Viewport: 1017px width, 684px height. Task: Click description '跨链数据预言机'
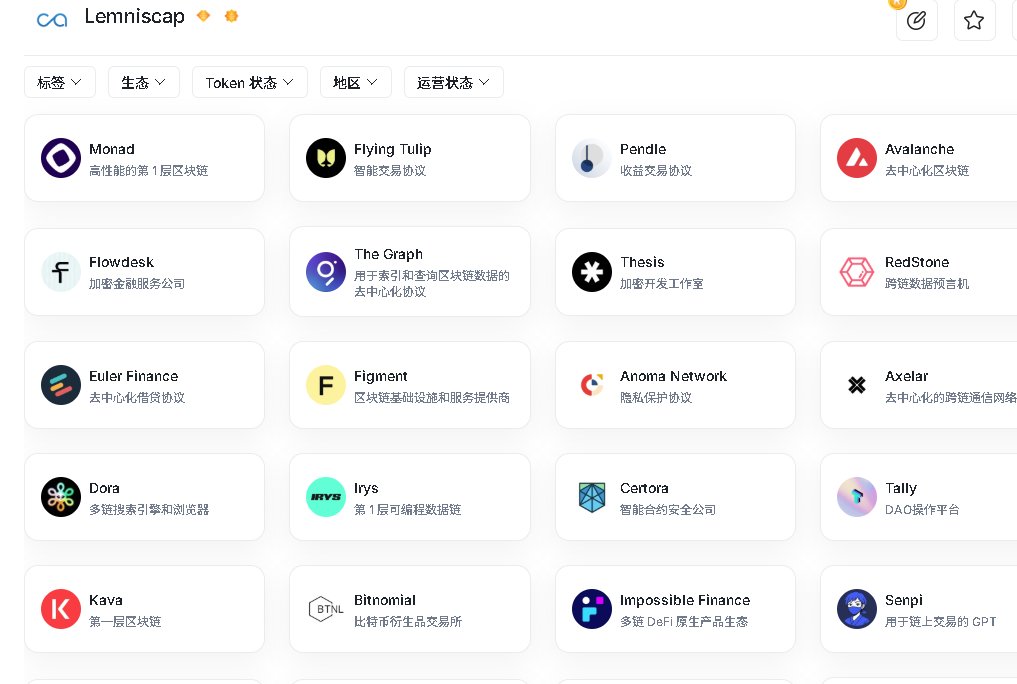(x=927, y=283)
